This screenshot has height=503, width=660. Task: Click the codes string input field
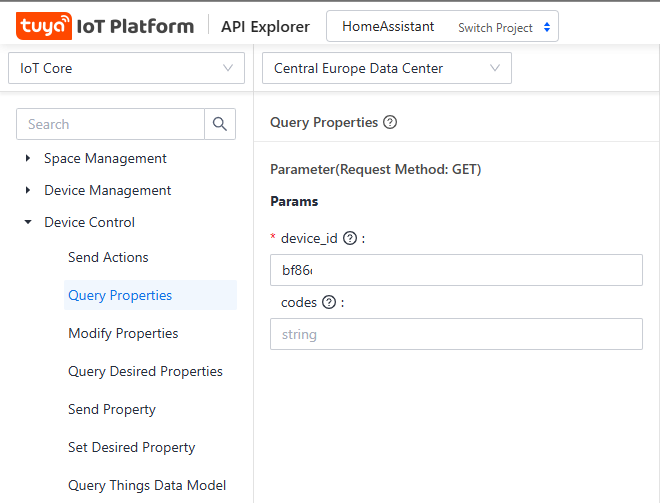click(x=456, y=334)
